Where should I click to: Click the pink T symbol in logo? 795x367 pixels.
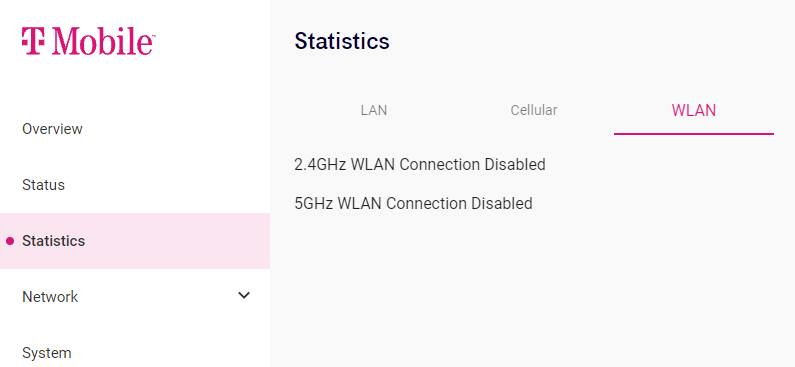pos(33,41)
